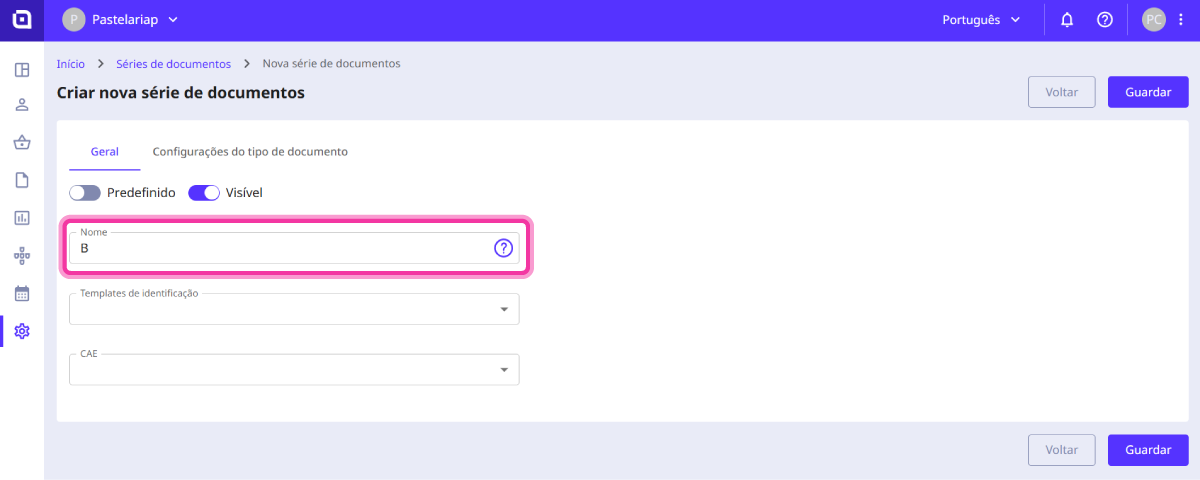Enable the Predefinido toggle

pyautogui.click(x=85, y=192)
